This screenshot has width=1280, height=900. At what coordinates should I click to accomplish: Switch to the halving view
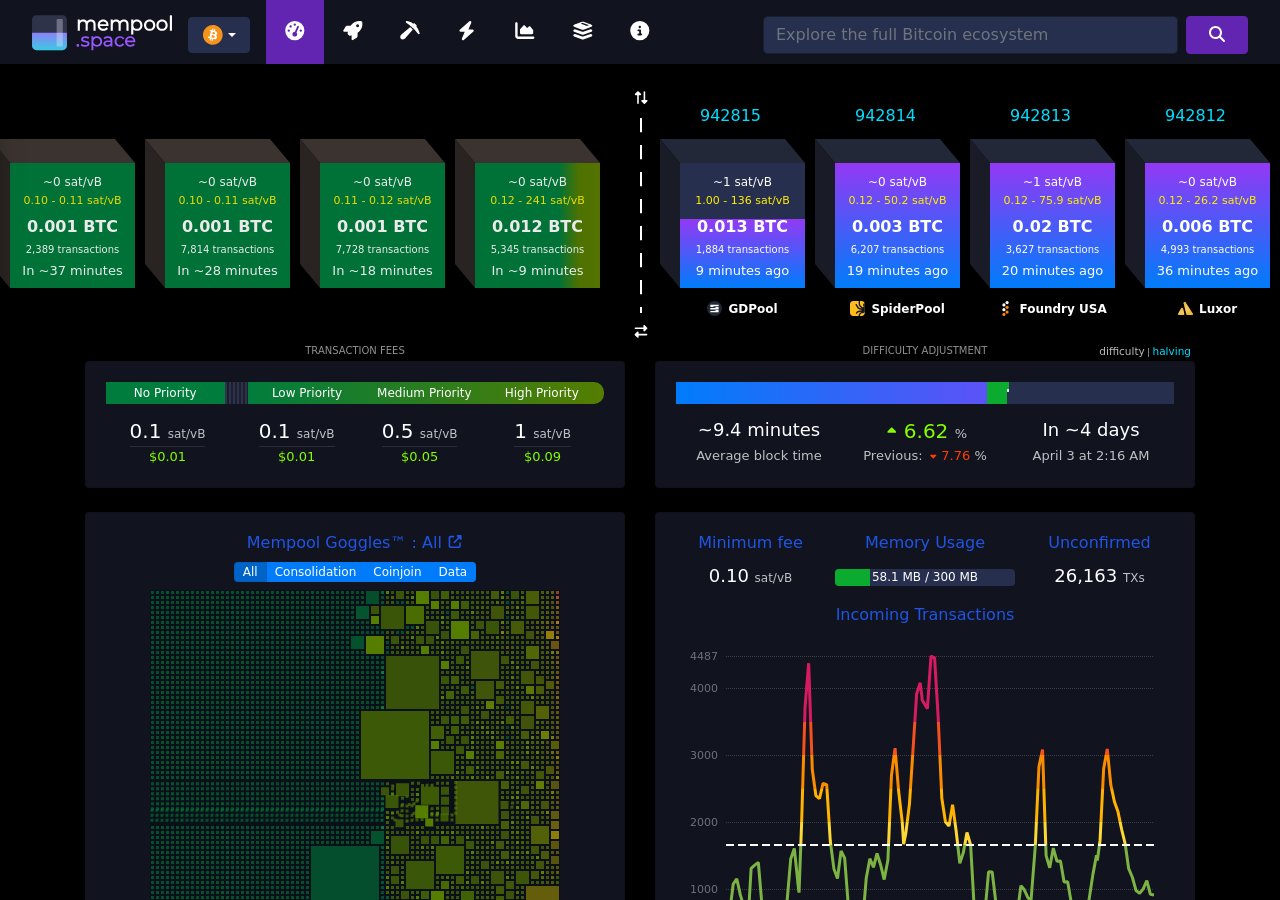coord(1171,351)
